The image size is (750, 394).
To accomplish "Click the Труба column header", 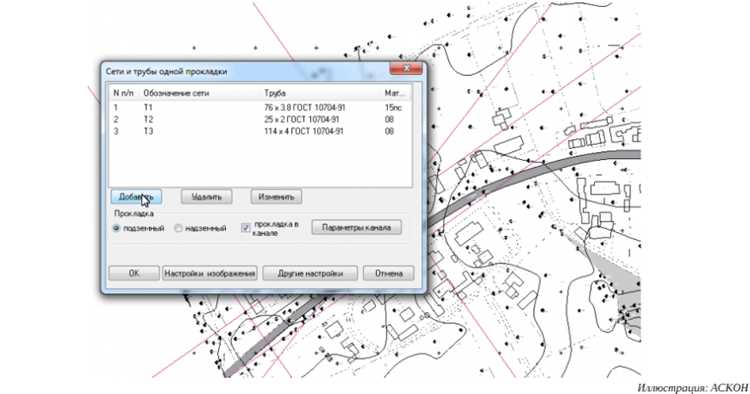I will coord(275,93).
